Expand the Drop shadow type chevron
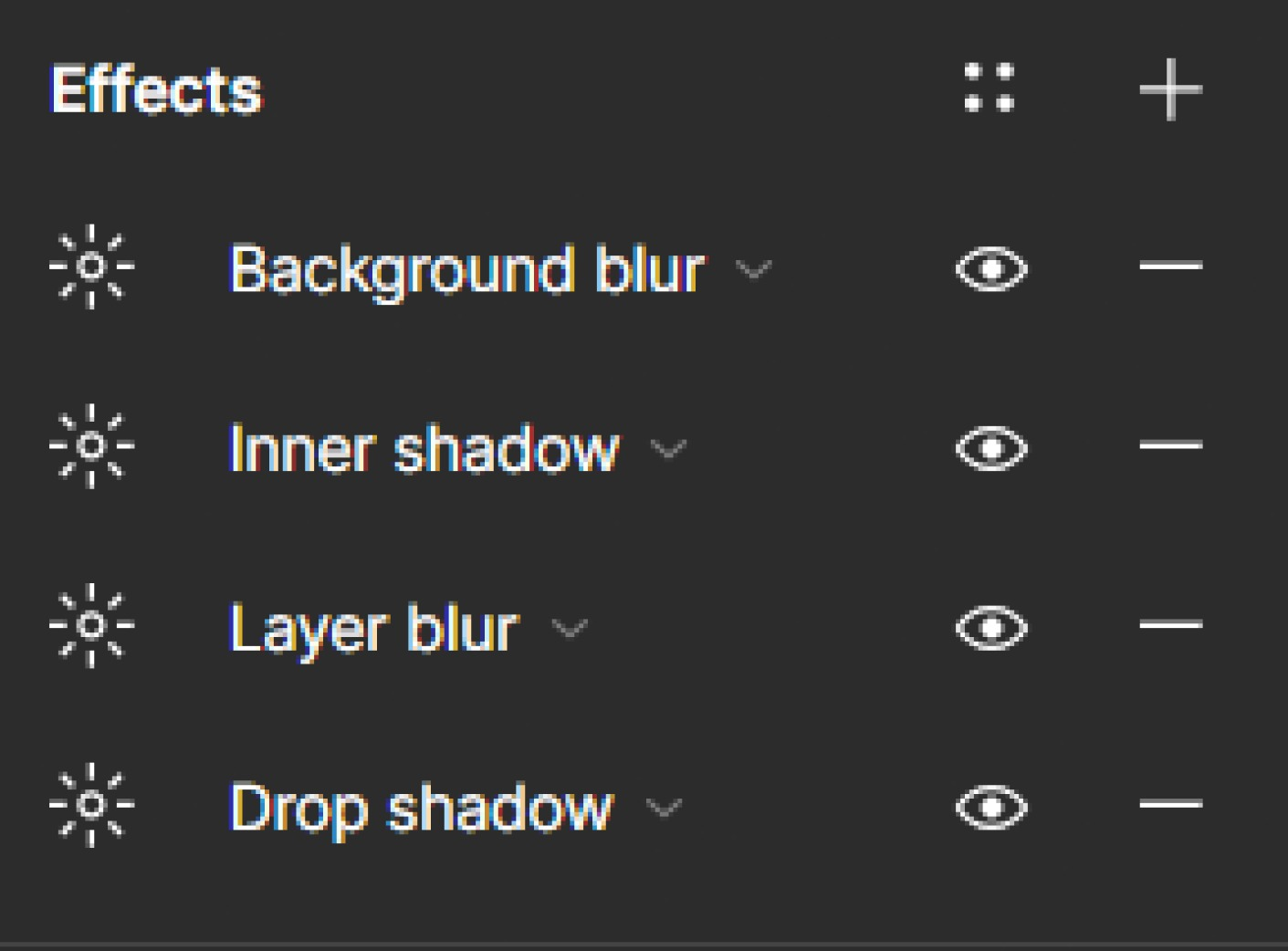The width and height of the screenshot is (1288, 951). (x=664, y=809)
